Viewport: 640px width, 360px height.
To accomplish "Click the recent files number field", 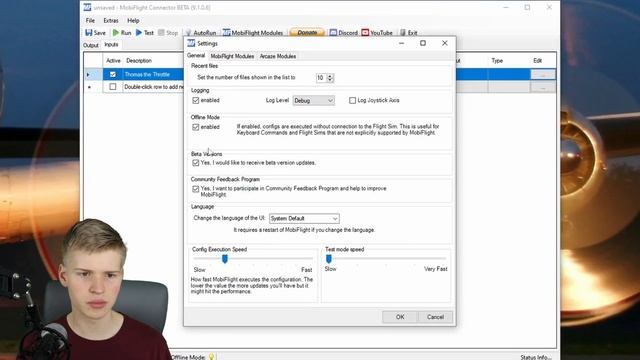I will click(x=321, y=78).
